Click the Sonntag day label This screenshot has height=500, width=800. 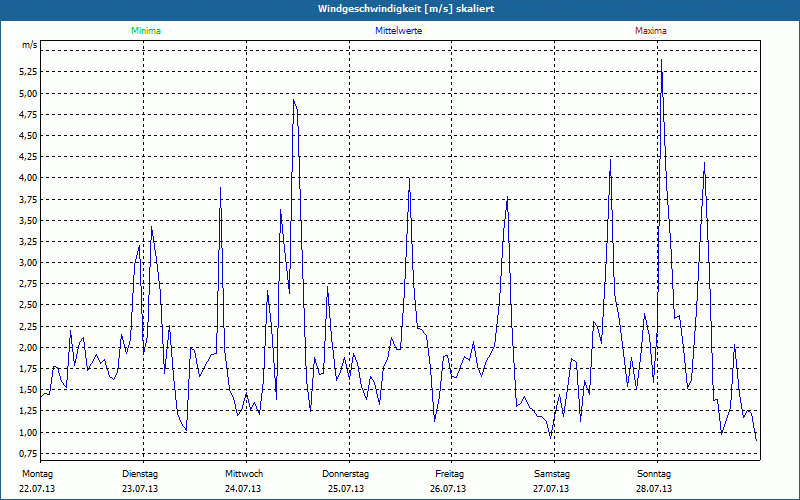pyautogui.click(x=654, y=474)
